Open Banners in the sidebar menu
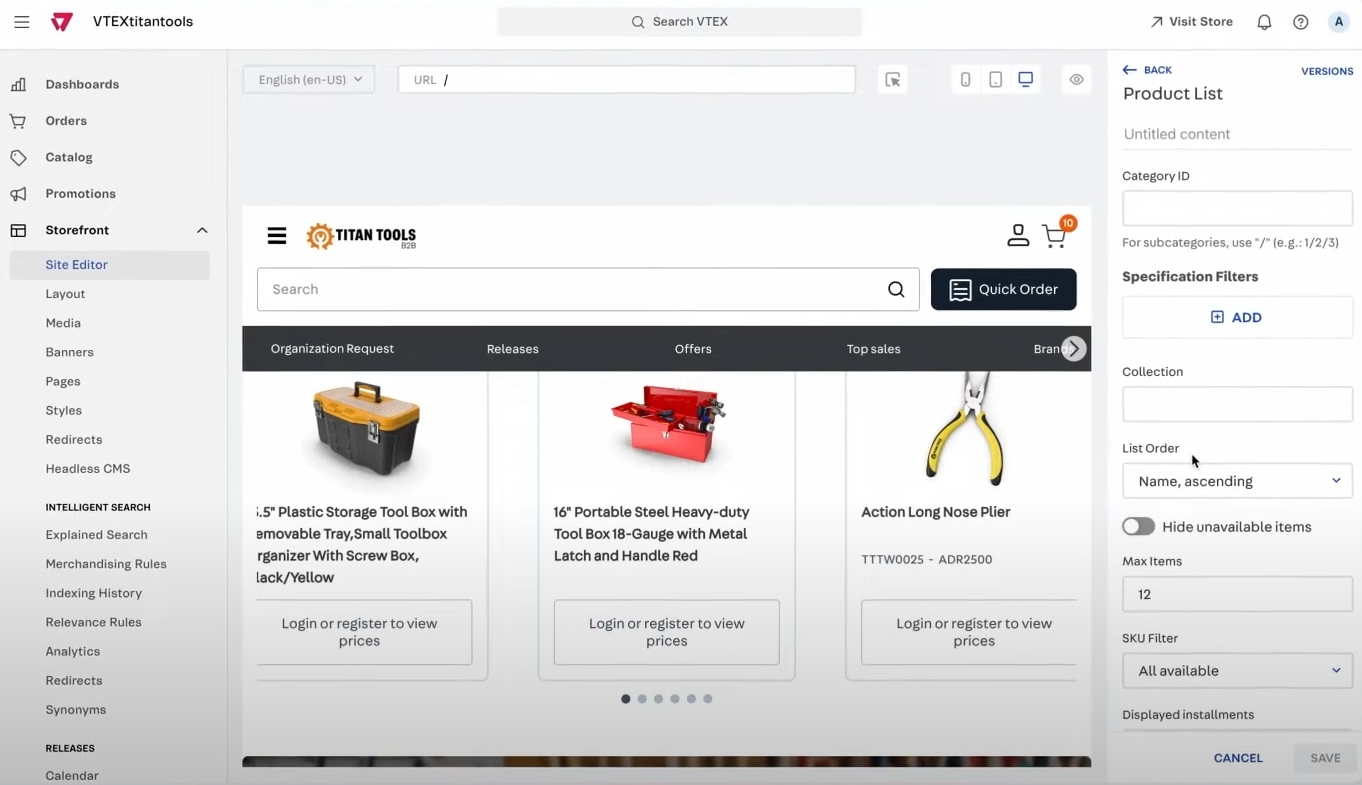This screenshot has width=1362, height=785. click(x=69, y=352)
